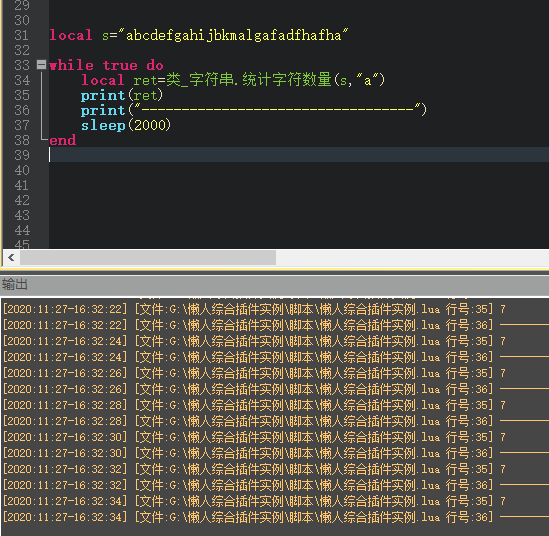Click the 16:32:32 line 36 log entry

pos(276,485)
